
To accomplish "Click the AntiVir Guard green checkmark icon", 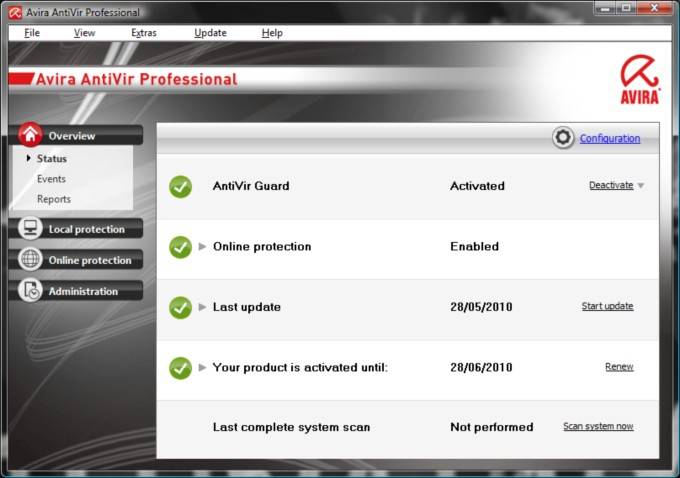I will pos(180,186).
